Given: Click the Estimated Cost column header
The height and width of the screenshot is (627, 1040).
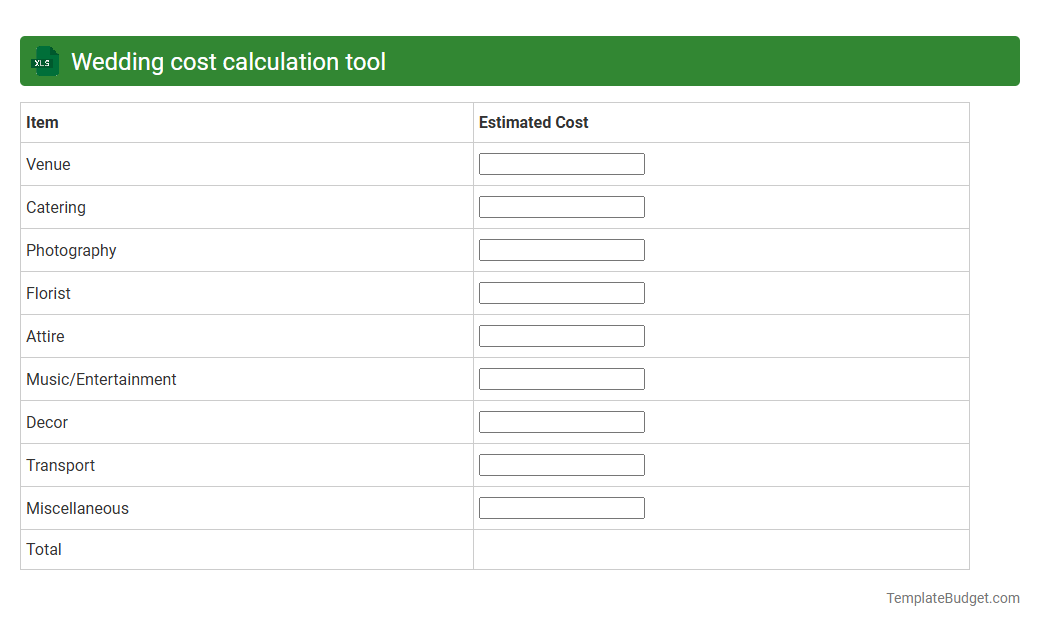Looking at the screenshot, I should tap(533, 122).
